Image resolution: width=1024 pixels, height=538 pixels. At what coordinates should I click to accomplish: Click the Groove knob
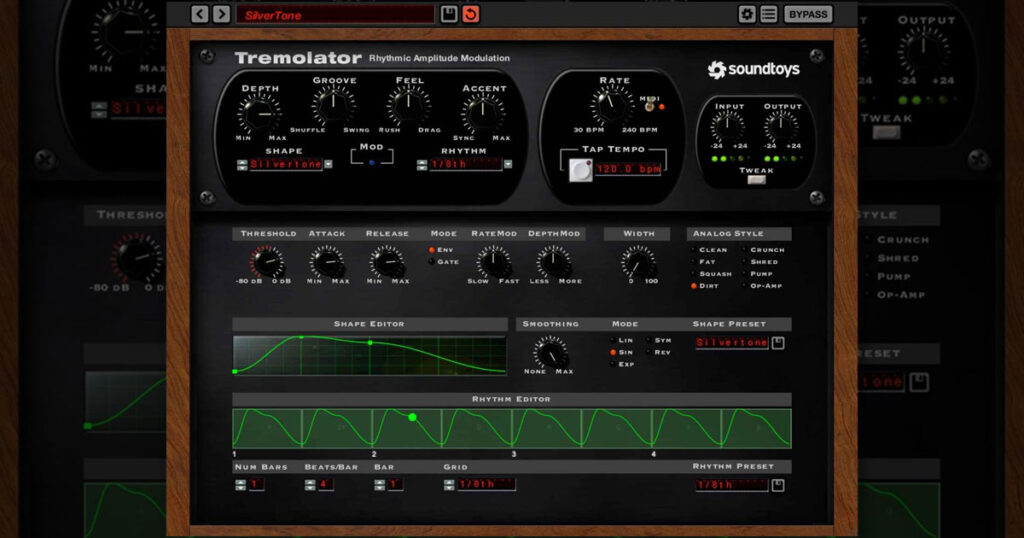click(334, 106)
